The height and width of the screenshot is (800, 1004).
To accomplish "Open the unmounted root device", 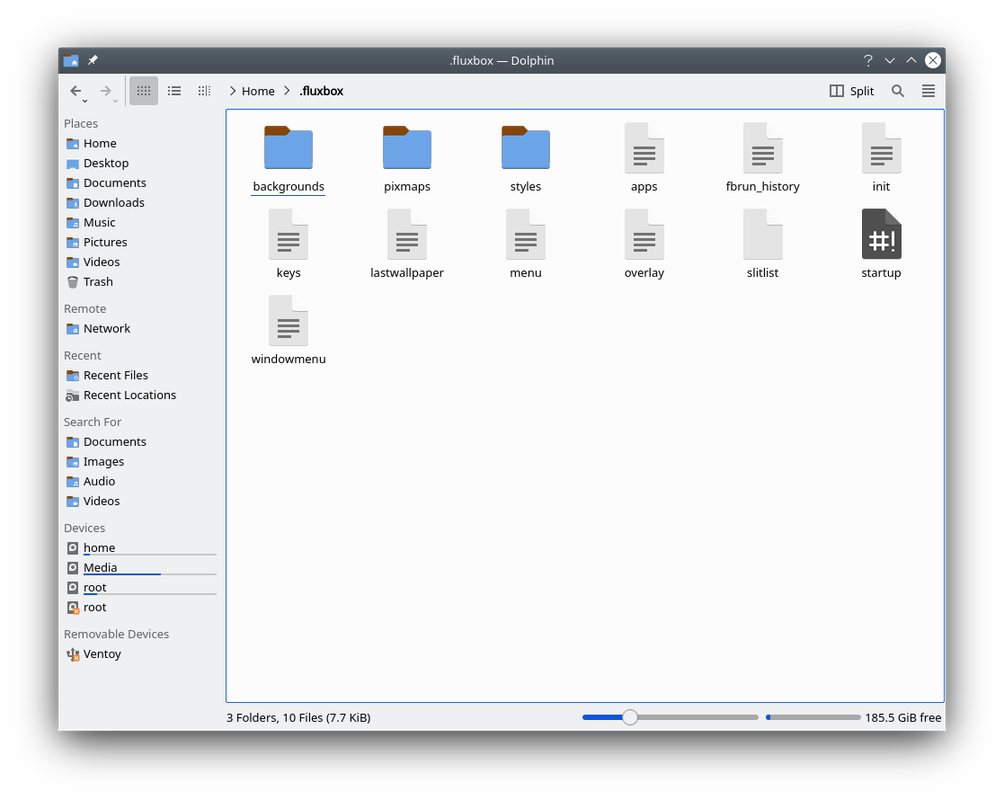I will click(141, 608).
